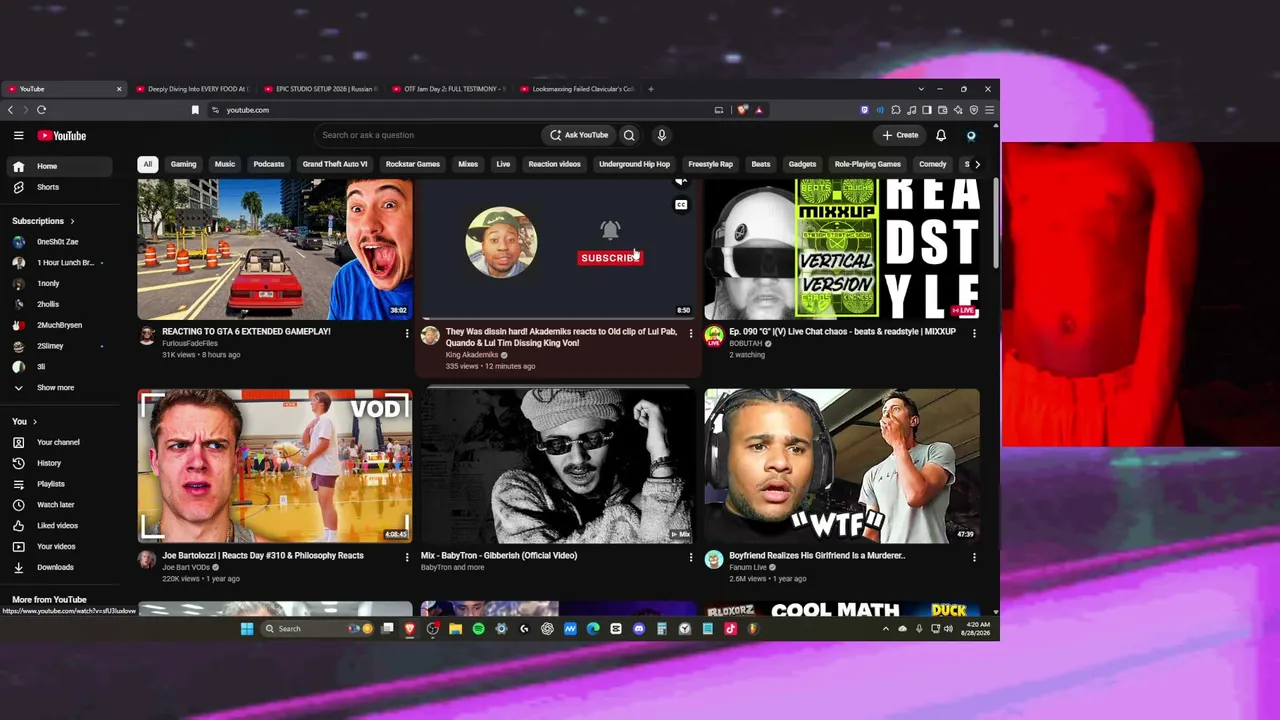
Task: Start voice search with microphone icon
Action: 661,135
